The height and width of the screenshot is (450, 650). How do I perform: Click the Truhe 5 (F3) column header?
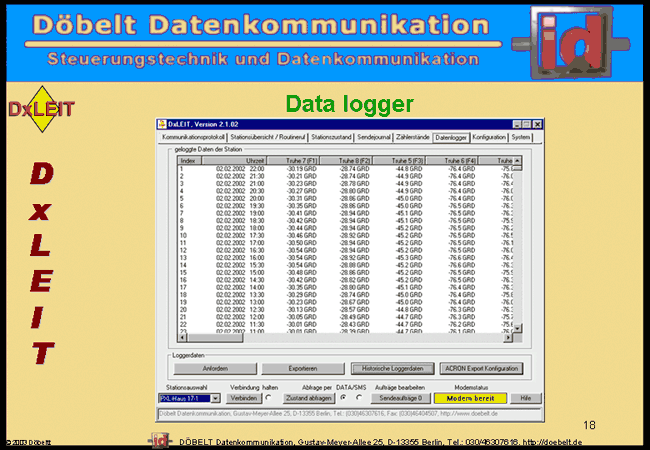pos(399,160)
